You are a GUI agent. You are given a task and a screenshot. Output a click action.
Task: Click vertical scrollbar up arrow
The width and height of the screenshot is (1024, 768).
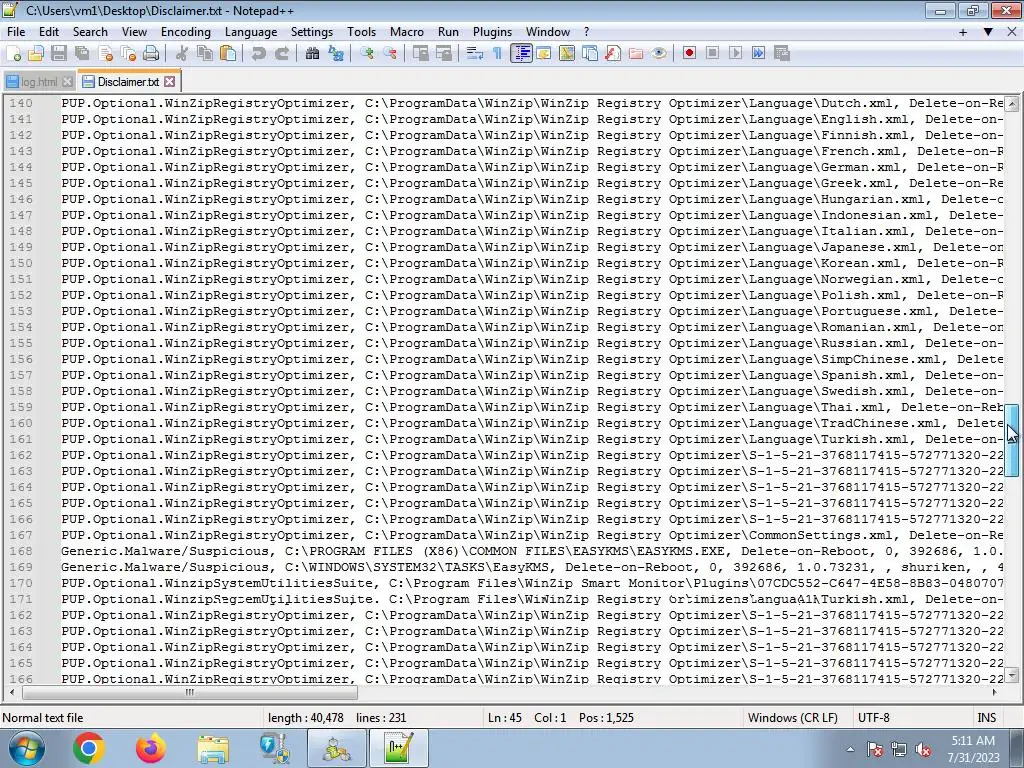1012,104
